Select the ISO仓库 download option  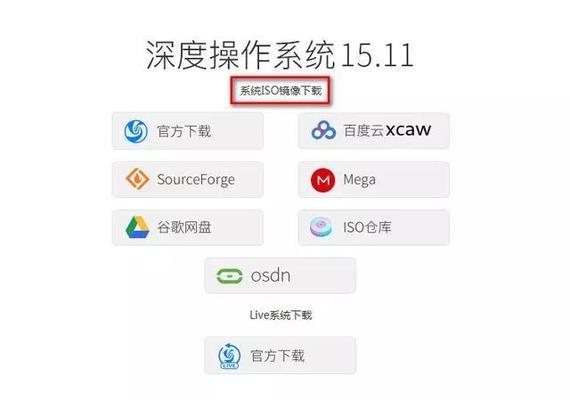coord(374,227)
